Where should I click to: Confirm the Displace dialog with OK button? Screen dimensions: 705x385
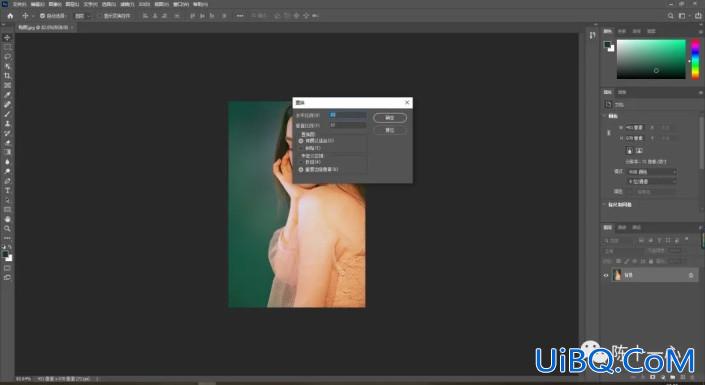[390, 118]
